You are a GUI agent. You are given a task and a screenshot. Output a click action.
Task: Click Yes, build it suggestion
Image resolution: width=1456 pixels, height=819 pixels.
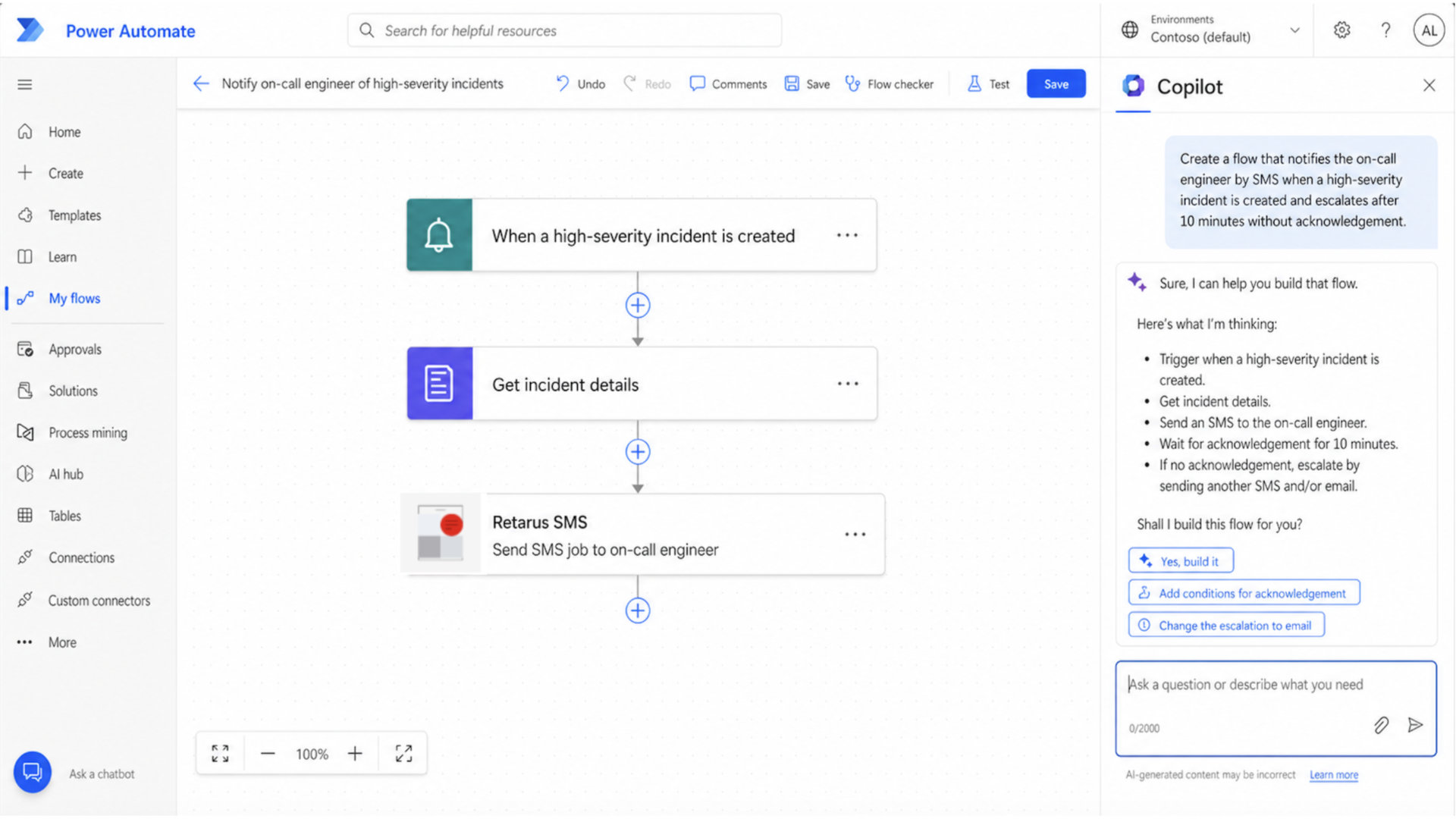point(1181,561)
